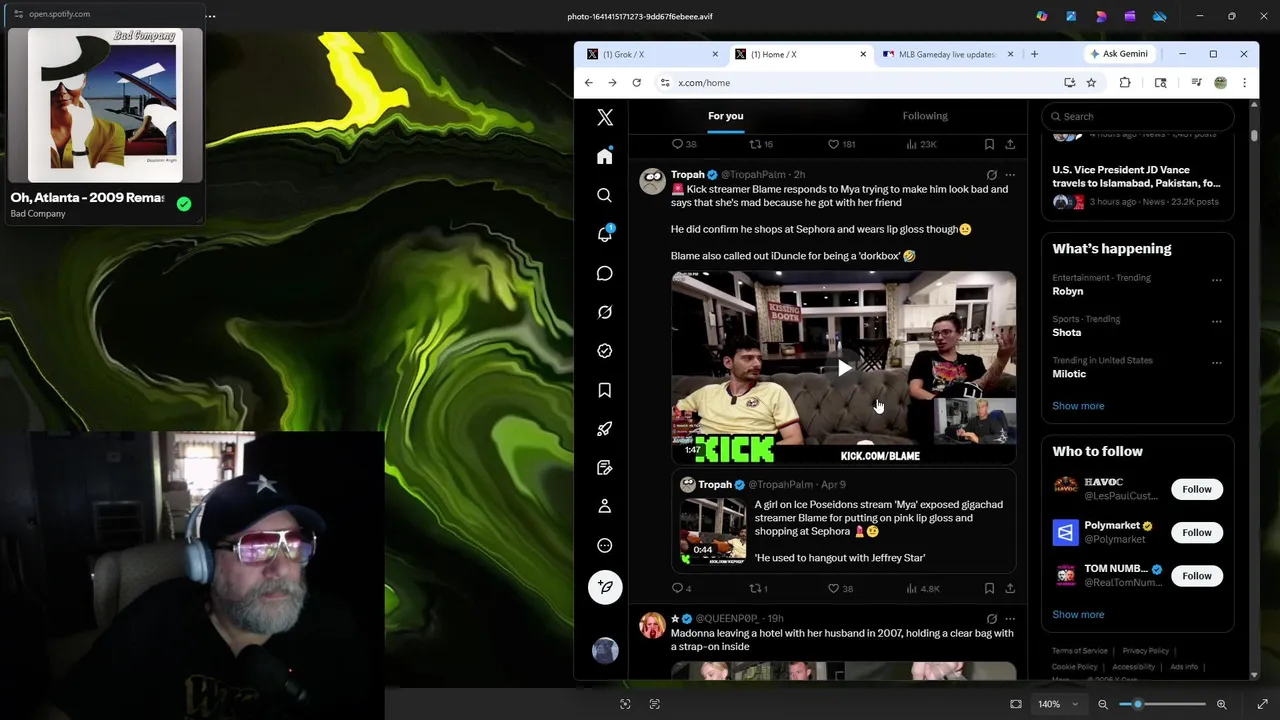
Task: Open the Chrome profile avatar
Action: tap(1220, 83)
